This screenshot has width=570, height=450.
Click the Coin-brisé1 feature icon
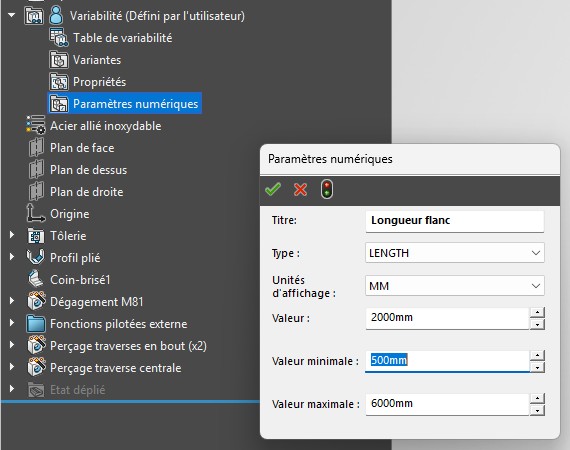[36, 279]
